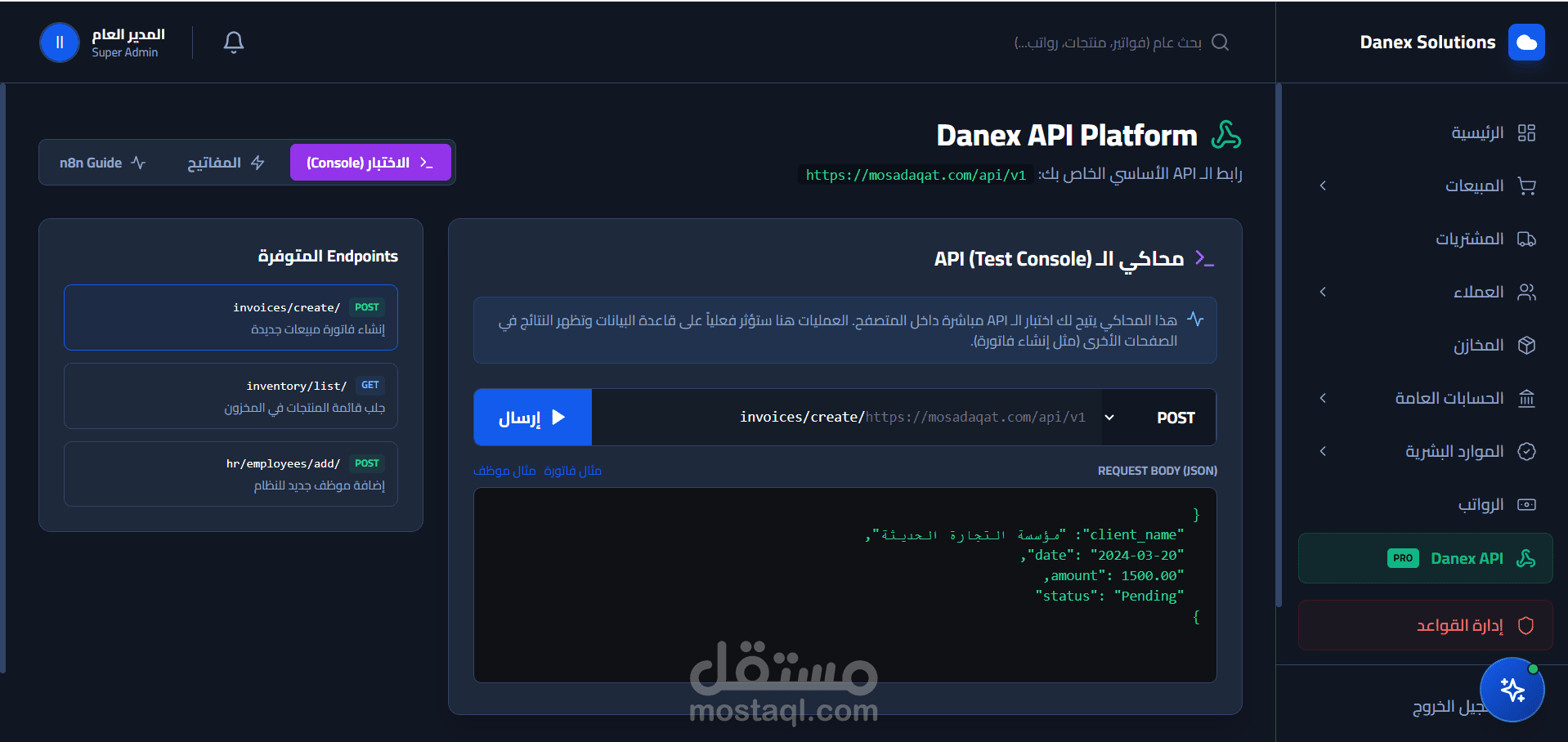Image resolution: width=1568 pixels, height=742 pixels.
Task: Open the Super Admin avatar
Action: [x=60, y=42]
